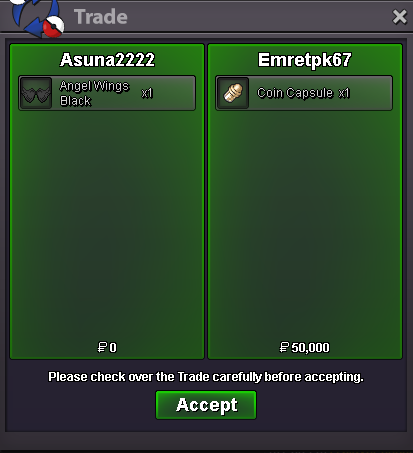Select the Angel Wings Black item row
The image size is (413, 453).
point(107,93)
